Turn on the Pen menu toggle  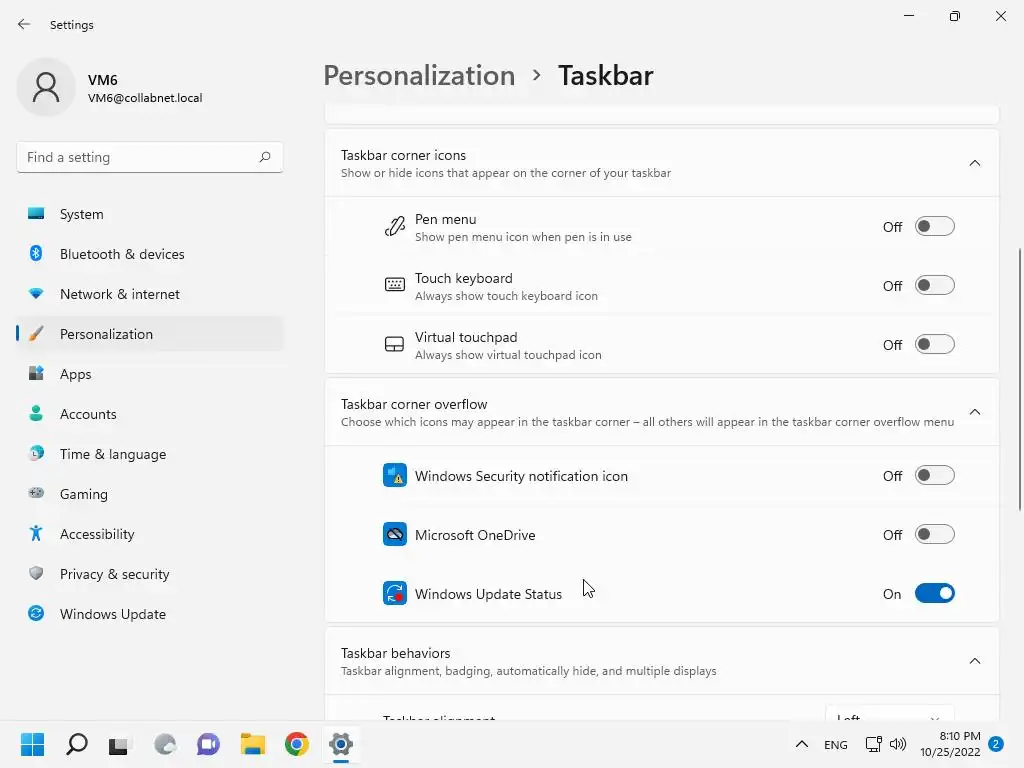[x=935, y=227]
